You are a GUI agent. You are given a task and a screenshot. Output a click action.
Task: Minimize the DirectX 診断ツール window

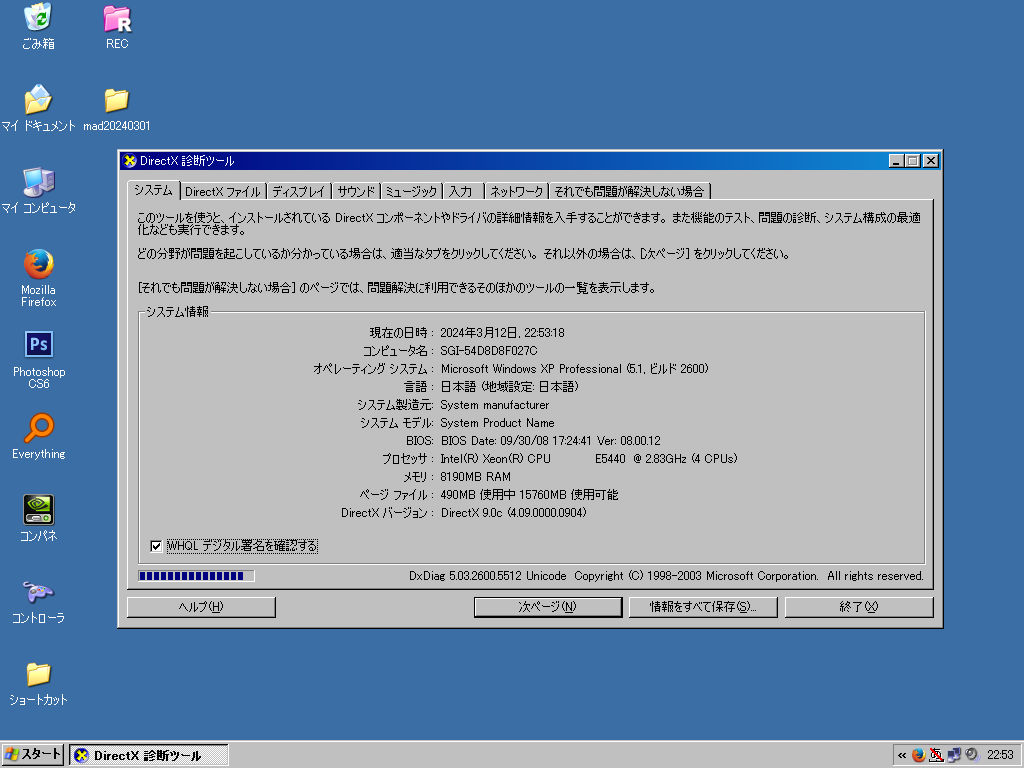[x=897, y=161]
